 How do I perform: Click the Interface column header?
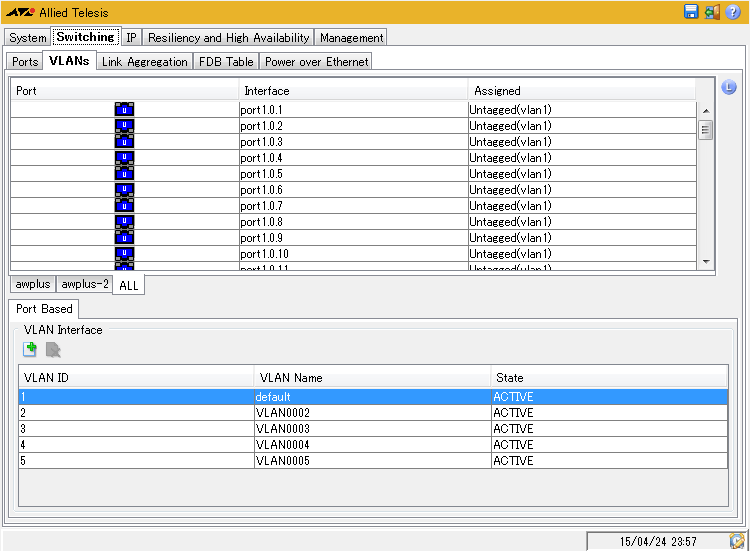tap(352, 91)
